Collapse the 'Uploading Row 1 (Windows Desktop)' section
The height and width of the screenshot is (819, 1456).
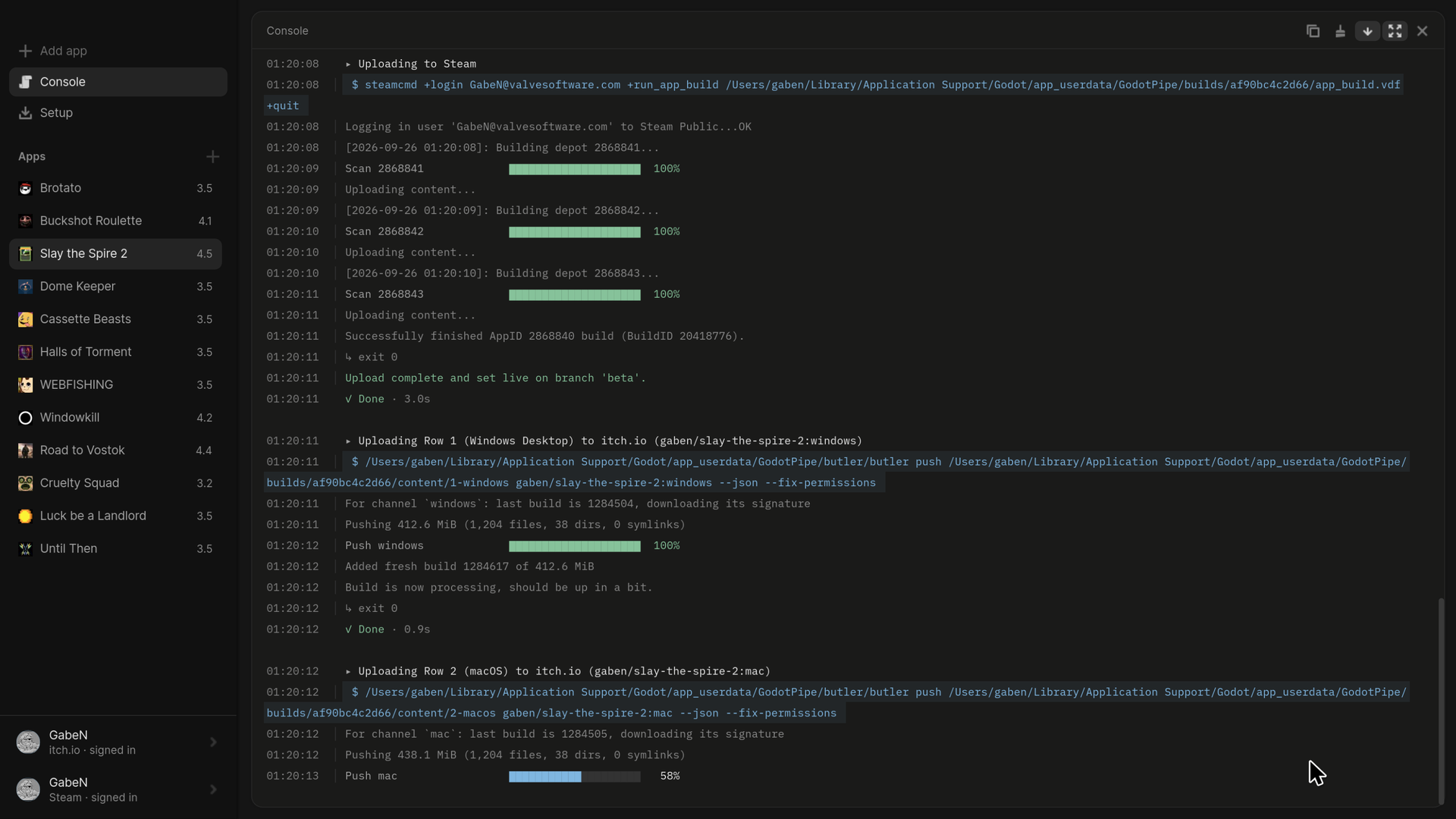[x=348, y=441]
